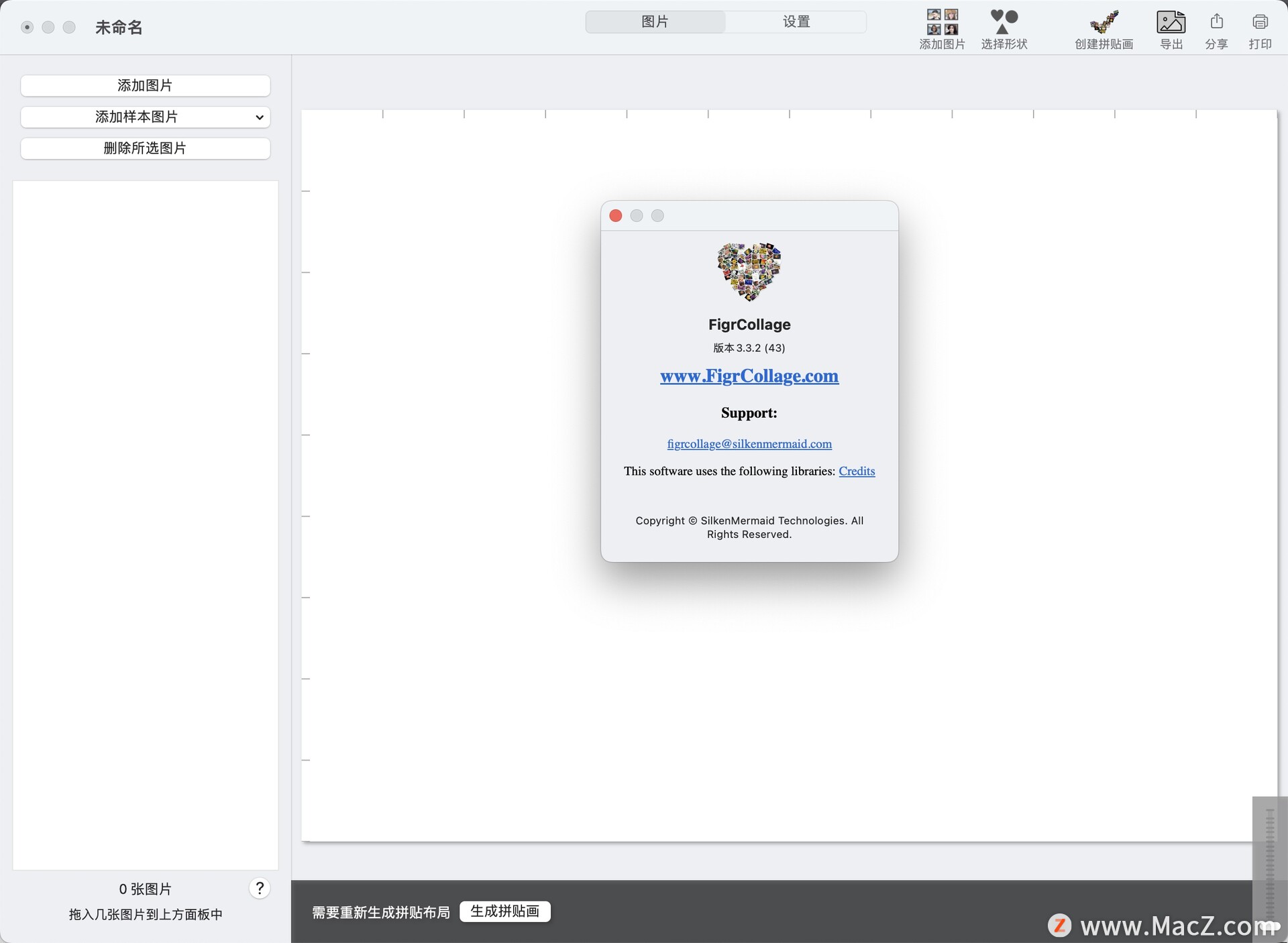Viewport: 1288px width, 943px height.
Task: Open the Credits link
Action: click(x=857, y=471)
